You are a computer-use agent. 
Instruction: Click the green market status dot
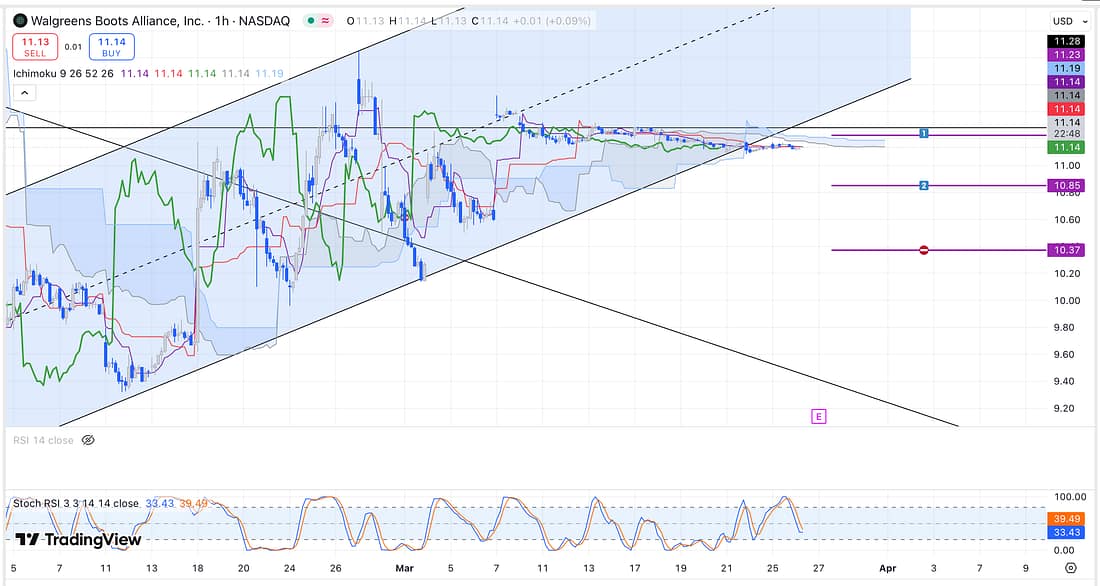click(x=311, y=21)
